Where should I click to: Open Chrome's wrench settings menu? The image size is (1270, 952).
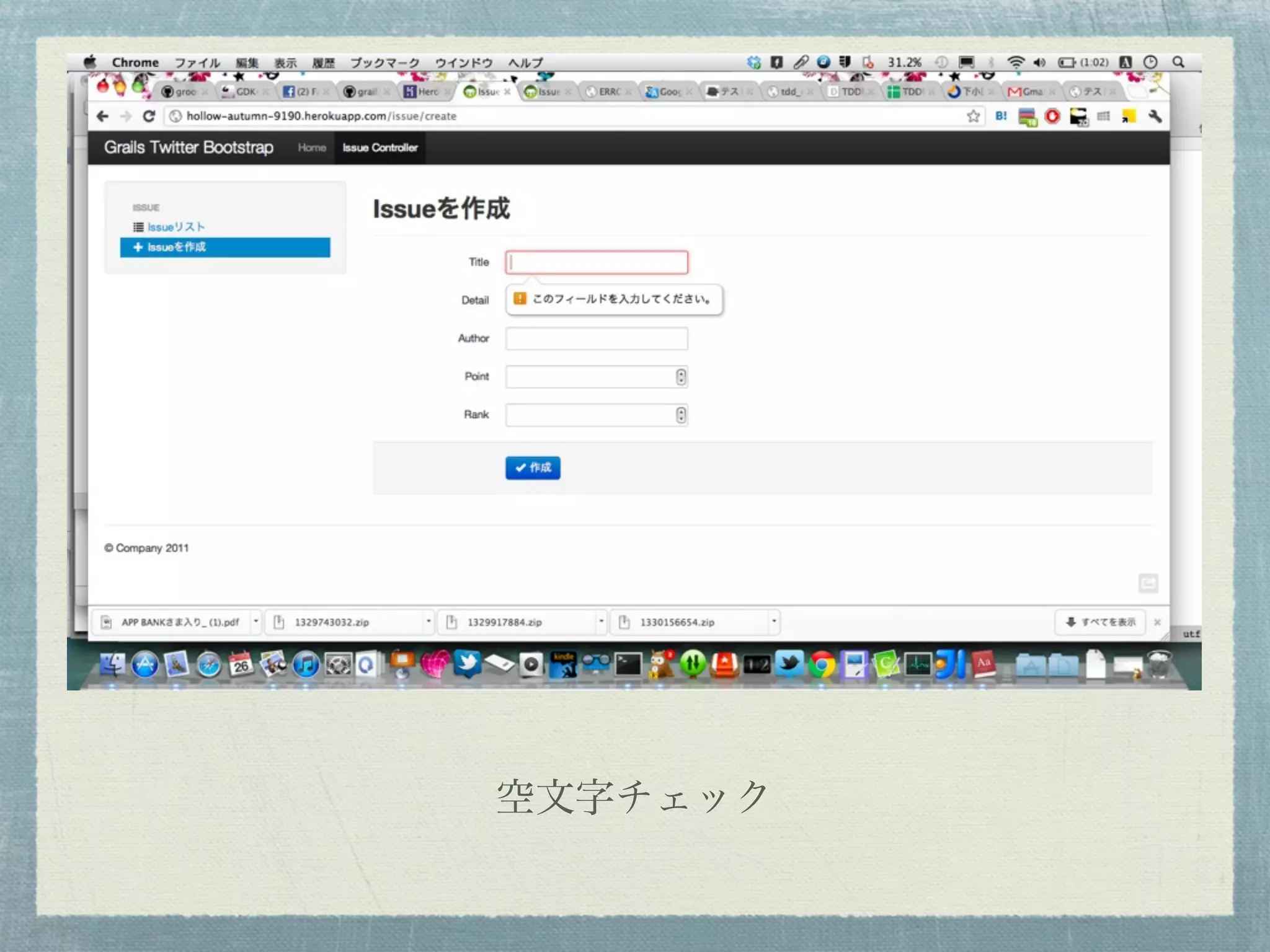(1155, 116)
